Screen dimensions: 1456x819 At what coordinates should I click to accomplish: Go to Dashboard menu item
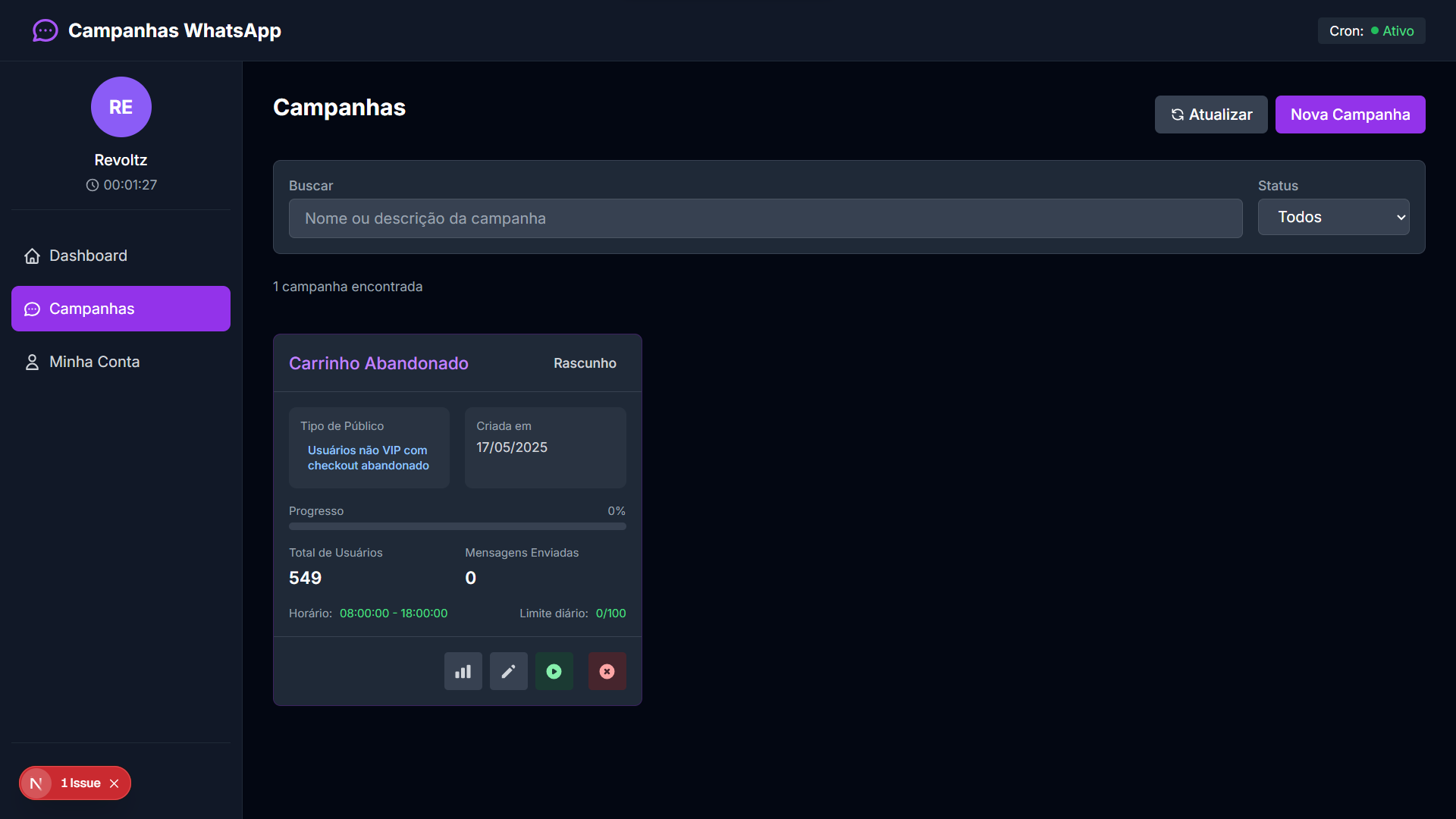coord(121,256)
